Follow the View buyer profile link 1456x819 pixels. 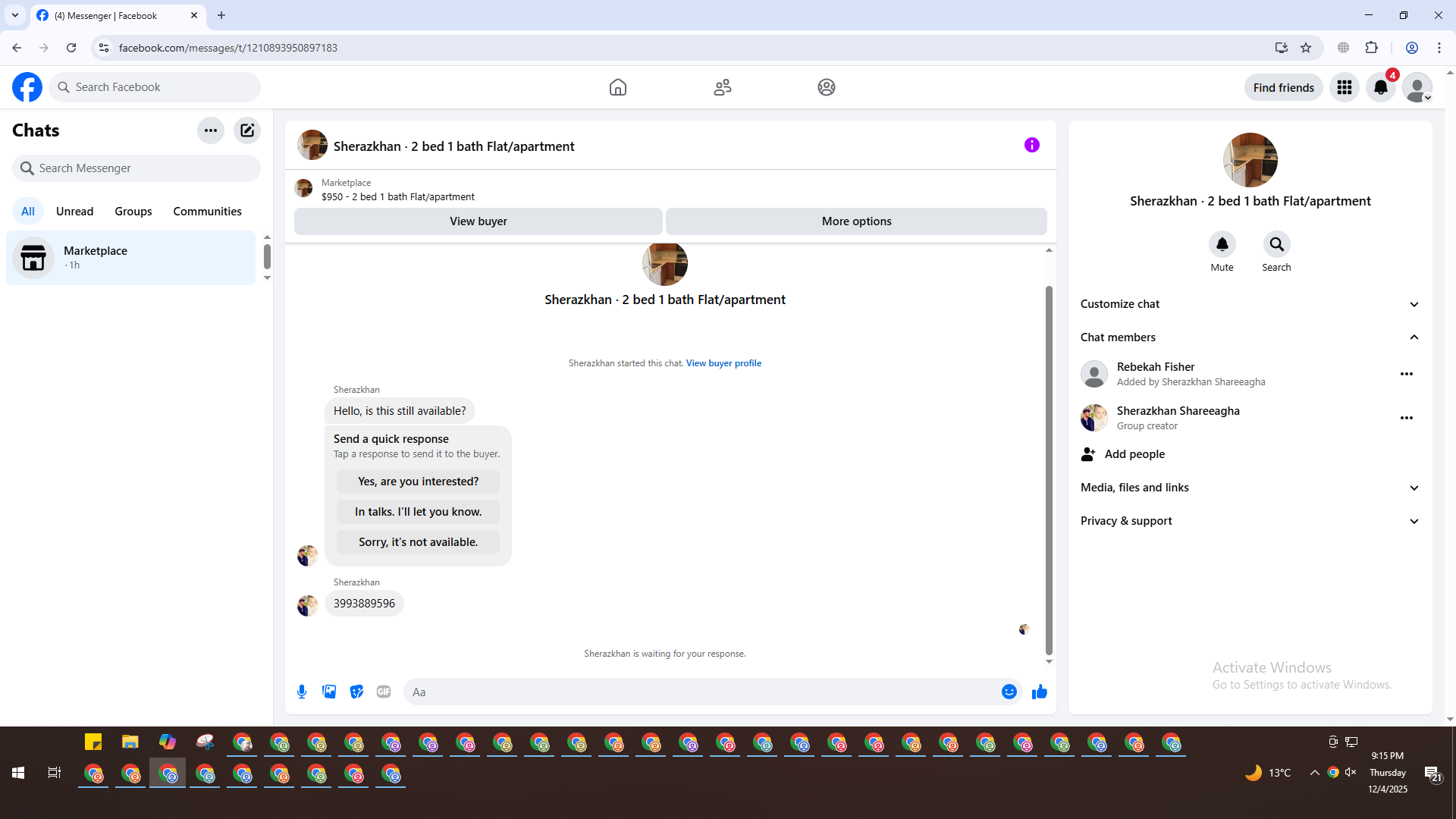723,363
